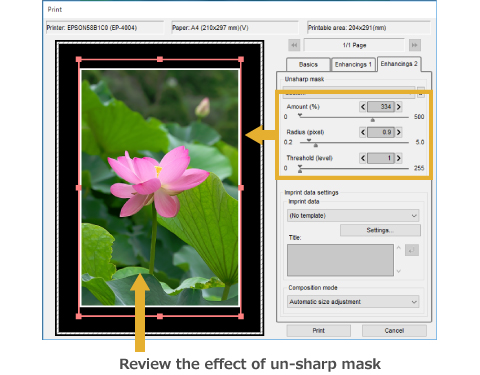This screenshot has width=480, height=375.
Task: Click the Settings... button for imprint data
Action: coord(380,230)
